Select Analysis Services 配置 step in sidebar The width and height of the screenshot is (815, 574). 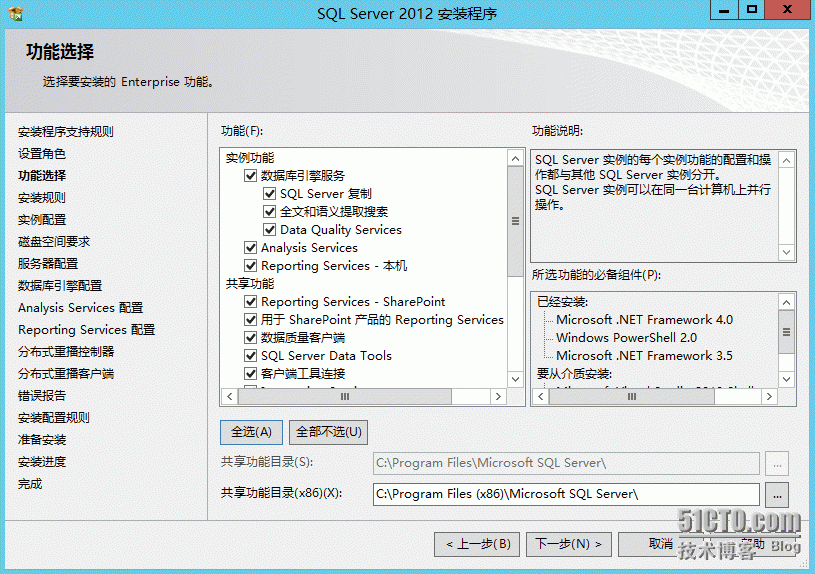coord(81,308)
